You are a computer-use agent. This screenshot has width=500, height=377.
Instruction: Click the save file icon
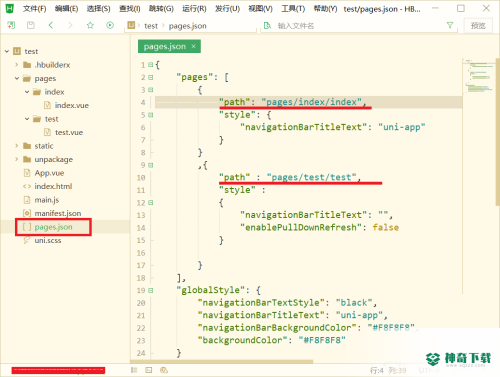31,25
